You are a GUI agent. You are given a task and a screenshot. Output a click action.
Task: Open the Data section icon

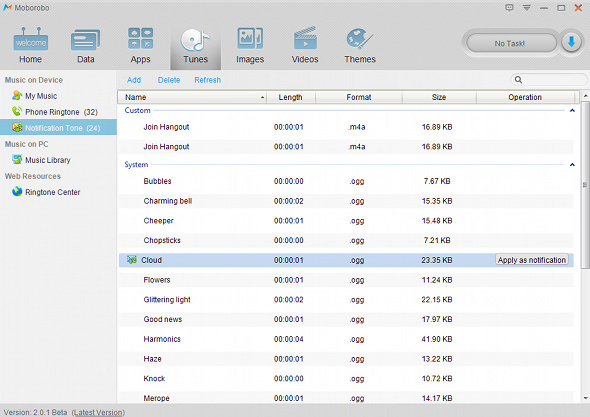click(x=85, y=40)
